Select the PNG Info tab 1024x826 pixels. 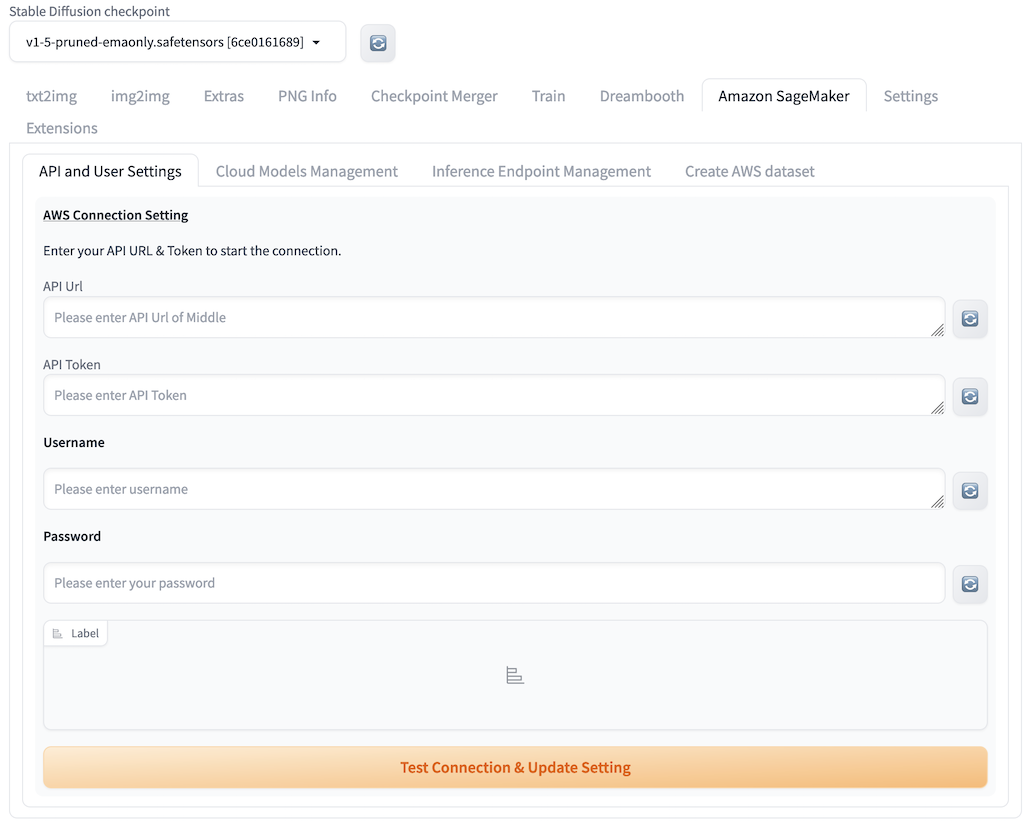[x=307, y=96]
